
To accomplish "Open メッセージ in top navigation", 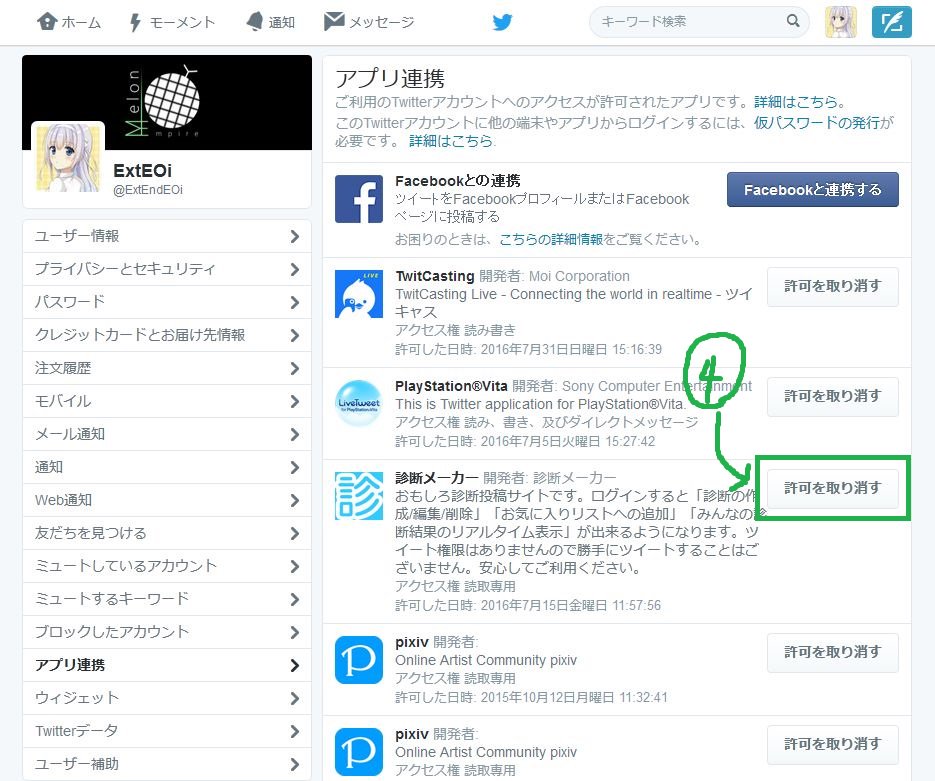I will [x=369, y=22].
